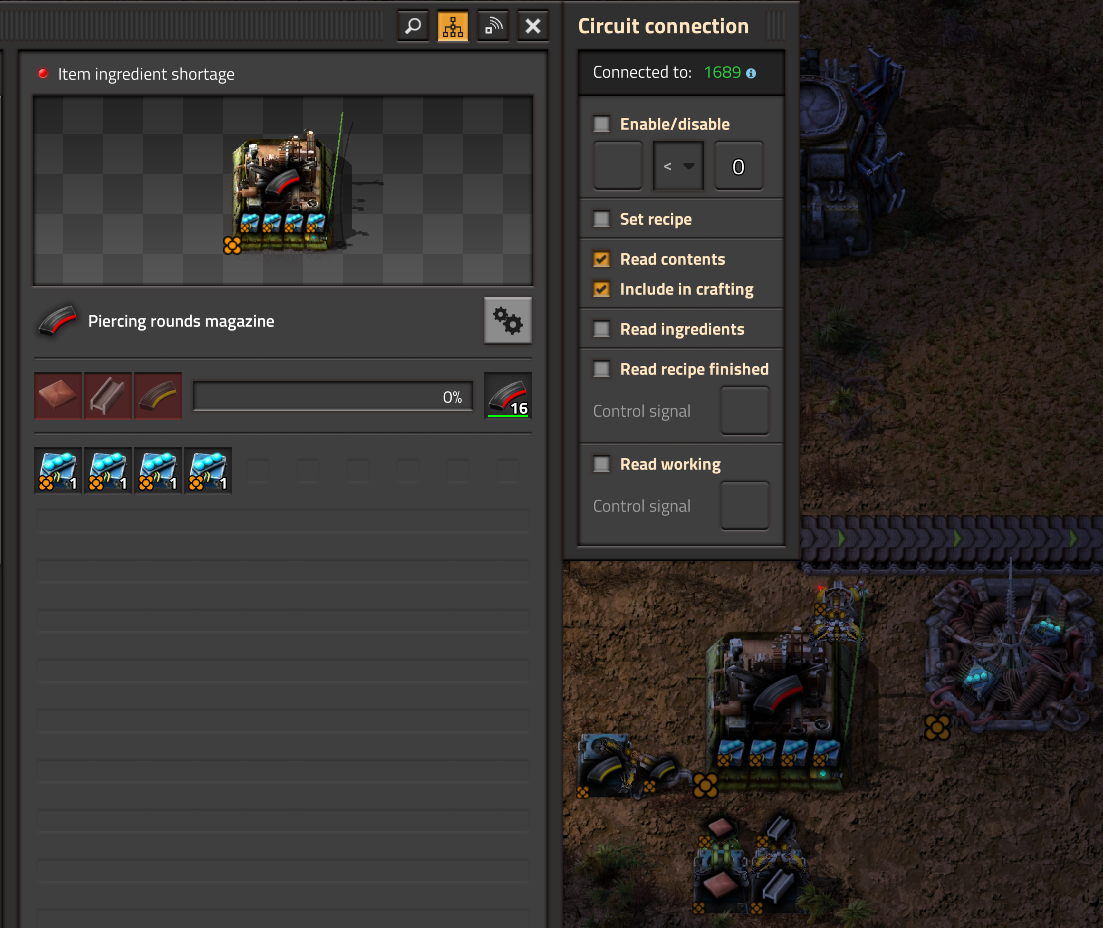The image size is (1103, 928).
Task: Click the piercing rounds output slot showing 16
Action: pyautogui.click(x=508, y=396)
